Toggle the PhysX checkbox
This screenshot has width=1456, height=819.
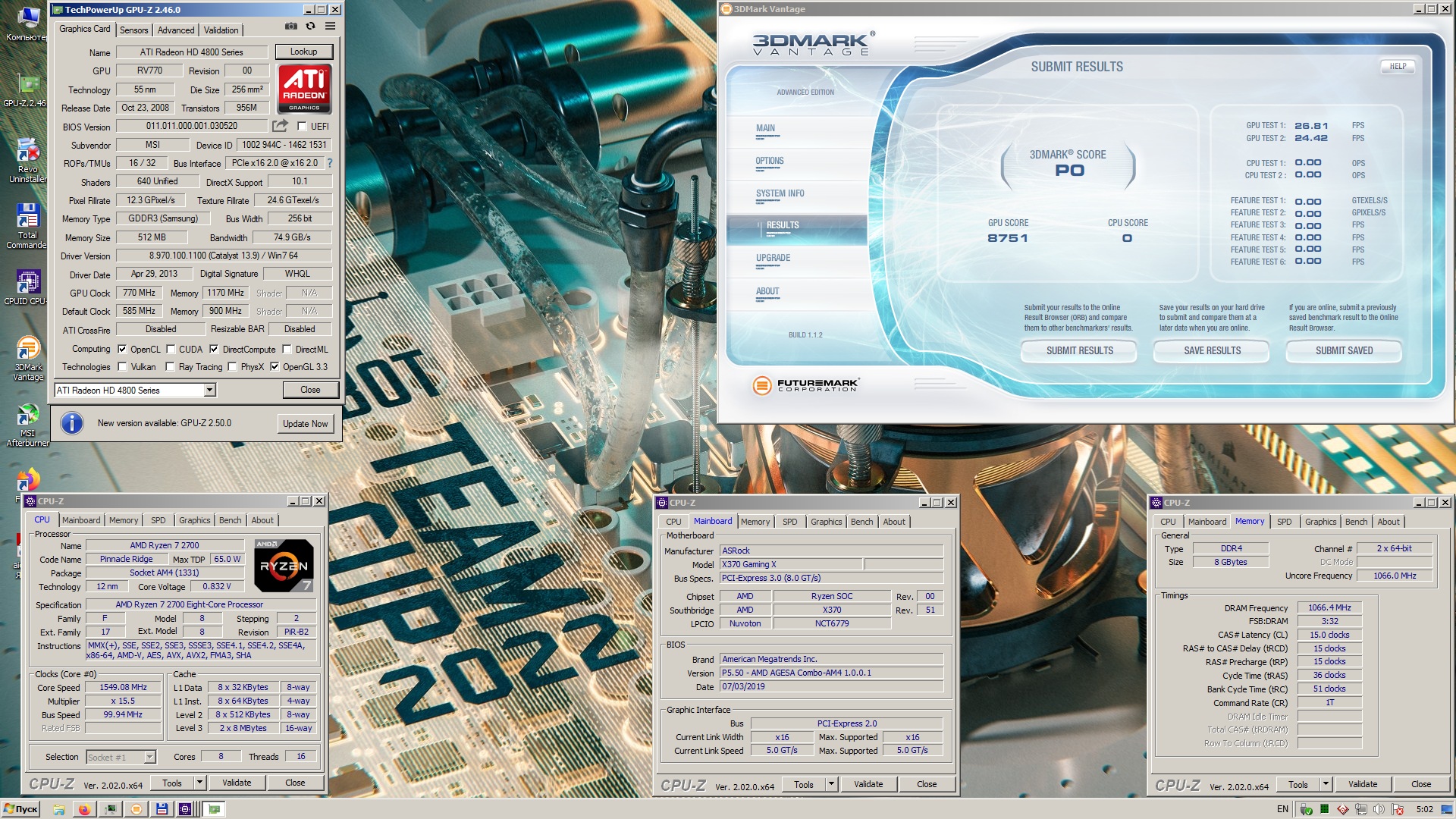[232, 367]
